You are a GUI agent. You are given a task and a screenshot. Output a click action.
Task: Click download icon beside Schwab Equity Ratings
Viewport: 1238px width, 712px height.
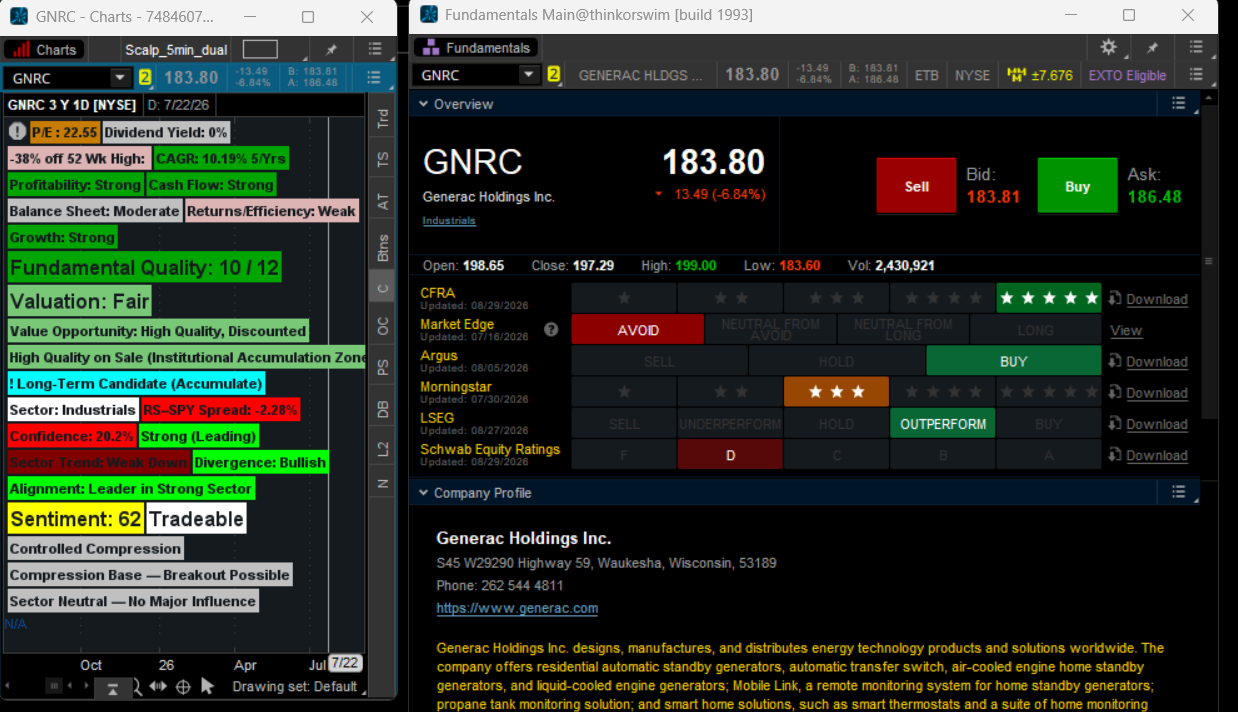(x=1115, y=455)
